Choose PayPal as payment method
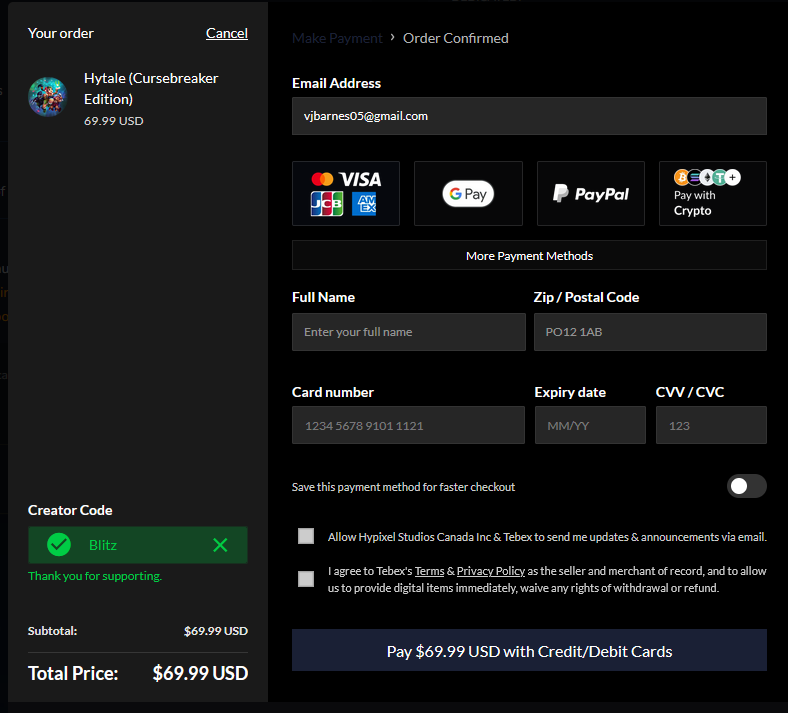Screen dimensions: 788x713 point(590,193)
